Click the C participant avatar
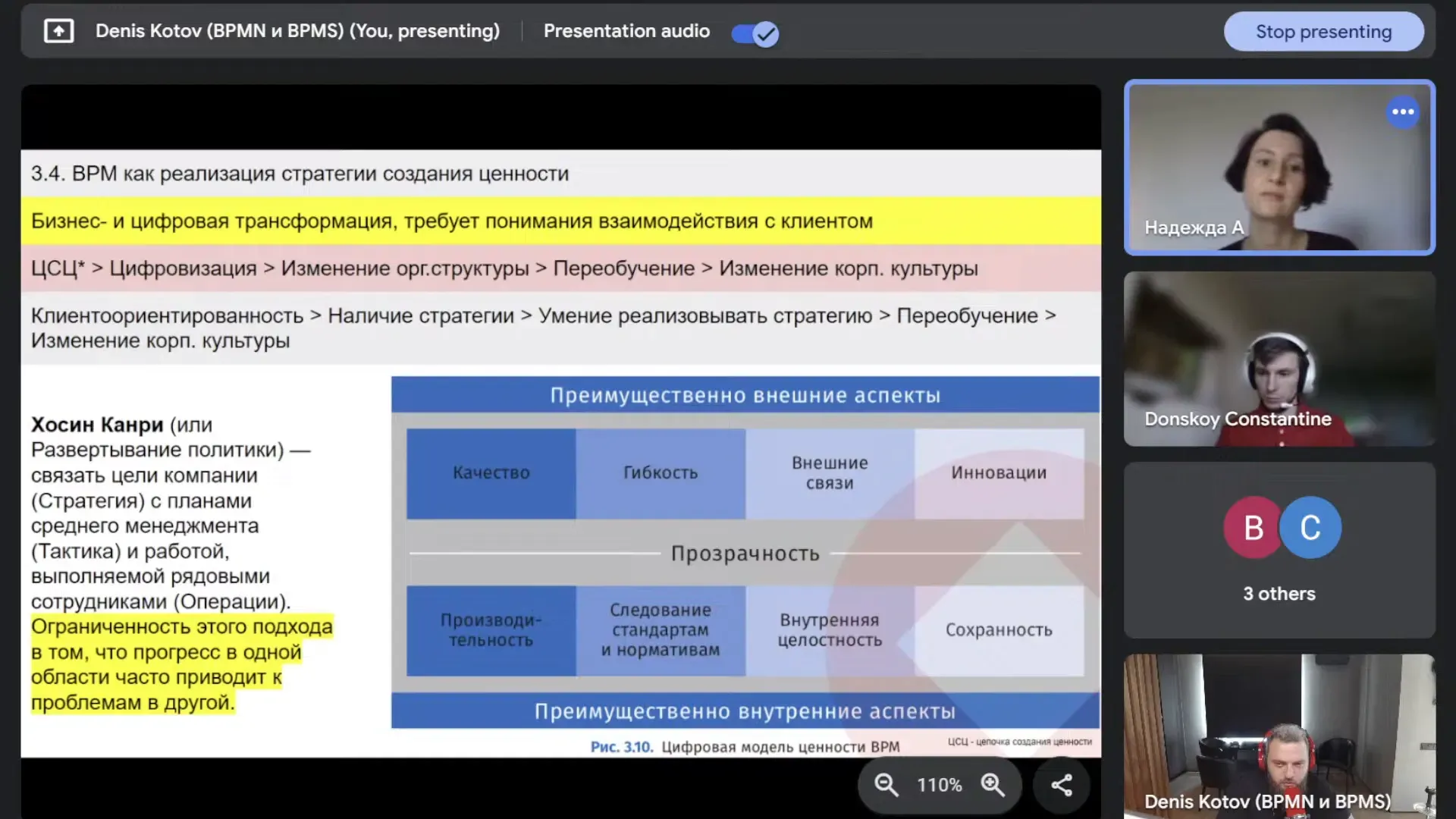Screen dimensions: 1456x819 click(1310, 528)
